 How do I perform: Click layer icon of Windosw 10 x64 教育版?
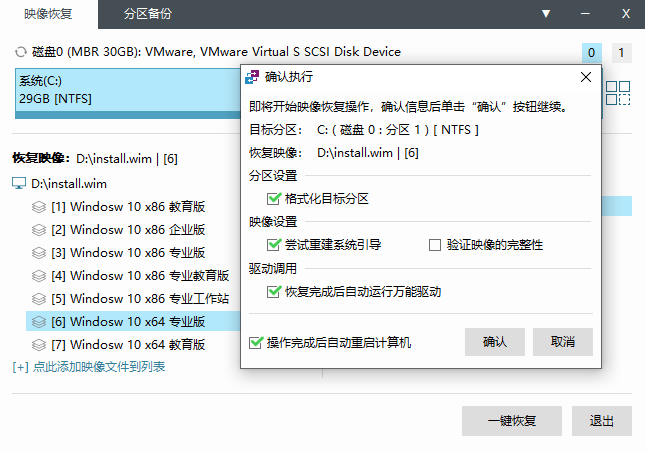39,344
